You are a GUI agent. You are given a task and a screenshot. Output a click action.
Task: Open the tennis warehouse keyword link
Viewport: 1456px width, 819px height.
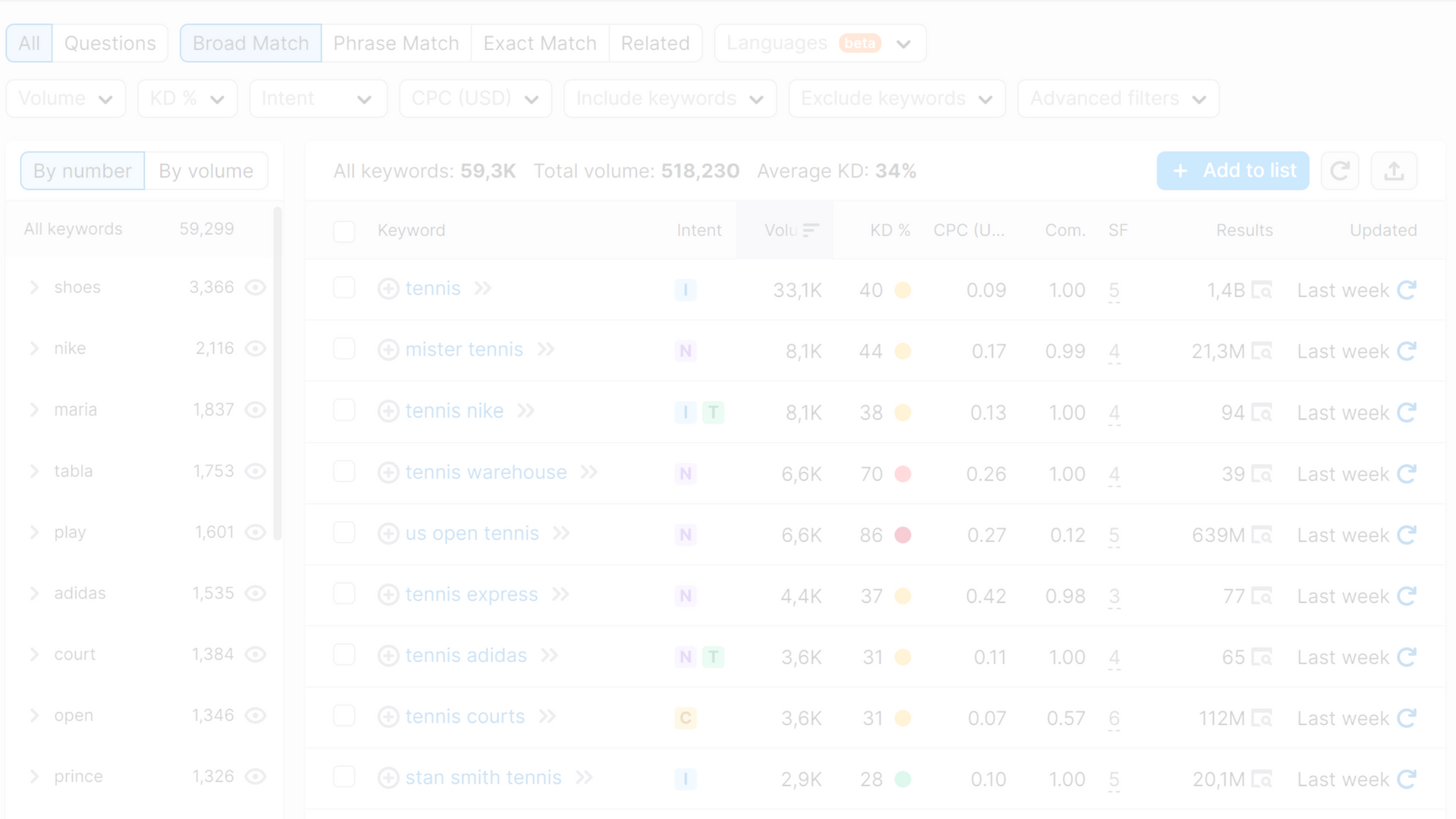tap(486, 472)
